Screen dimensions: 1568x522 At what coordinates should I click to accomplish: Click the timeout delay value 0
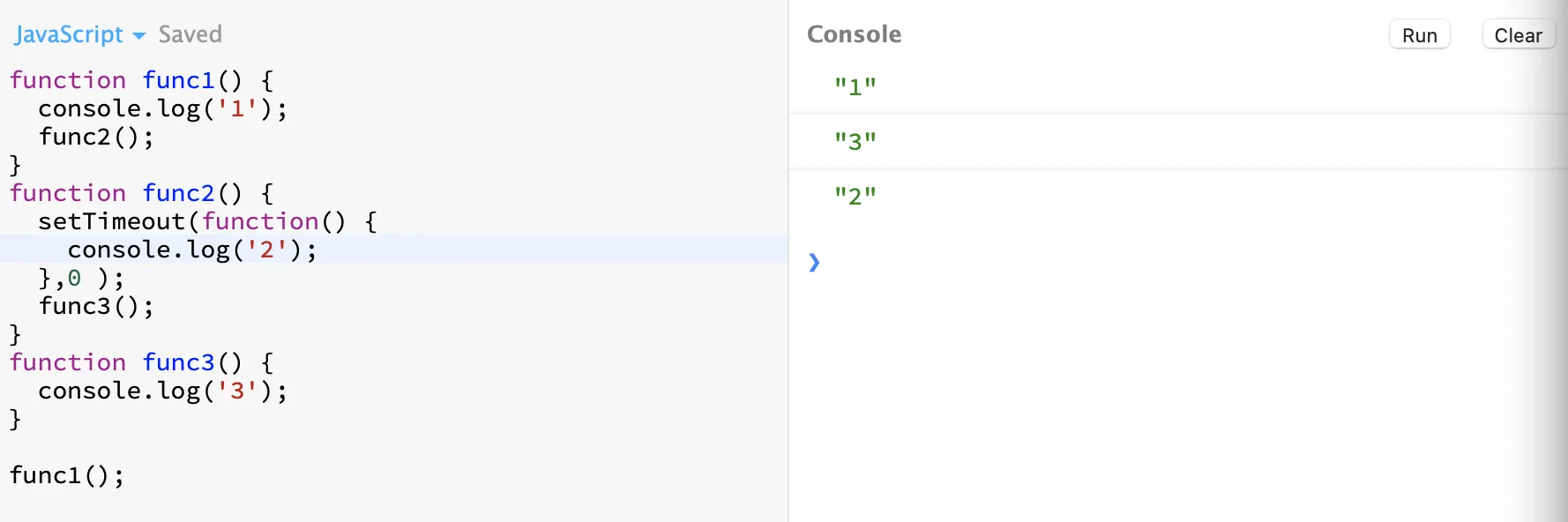pyautogui.click(x=74, y=279)
